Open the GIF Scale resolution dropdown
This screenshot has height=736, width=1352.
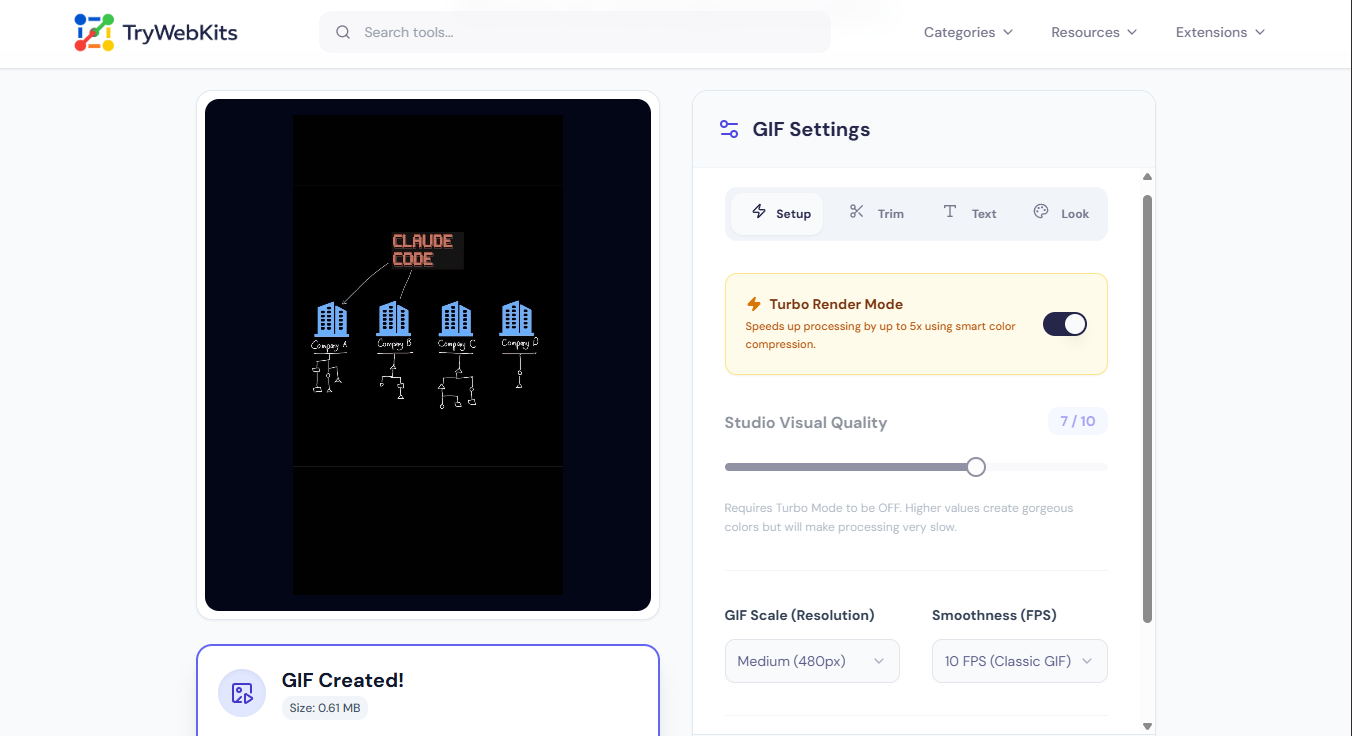(811, 660)
